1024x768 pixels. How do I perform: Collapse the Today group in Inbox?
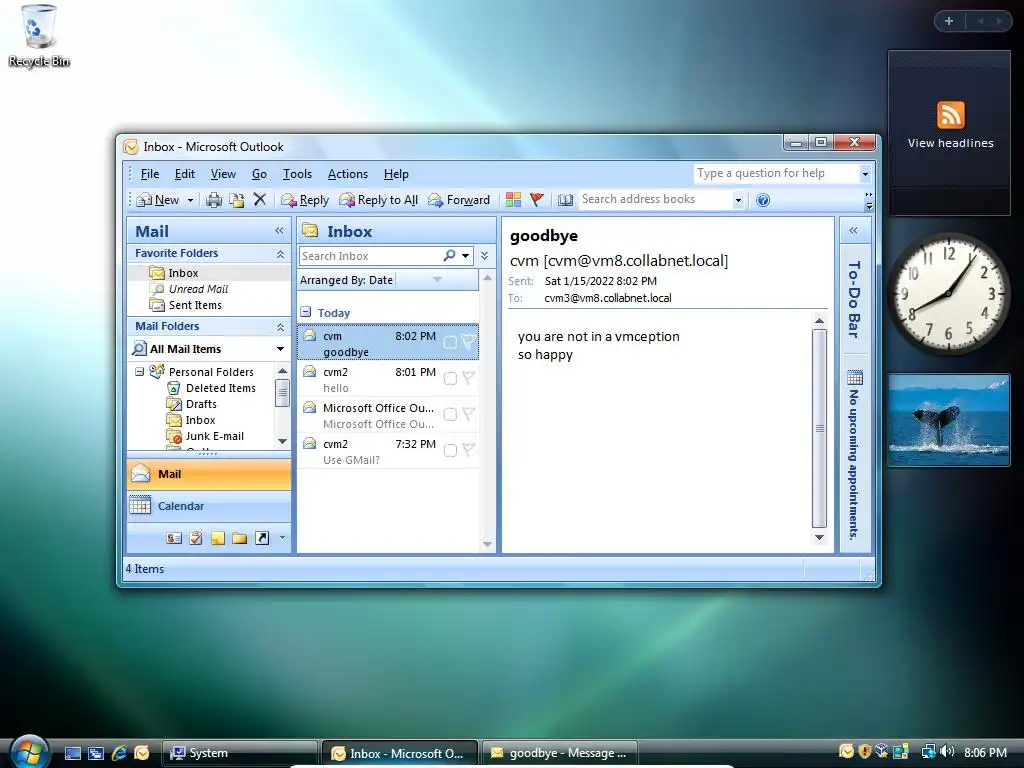pos(306,312)
